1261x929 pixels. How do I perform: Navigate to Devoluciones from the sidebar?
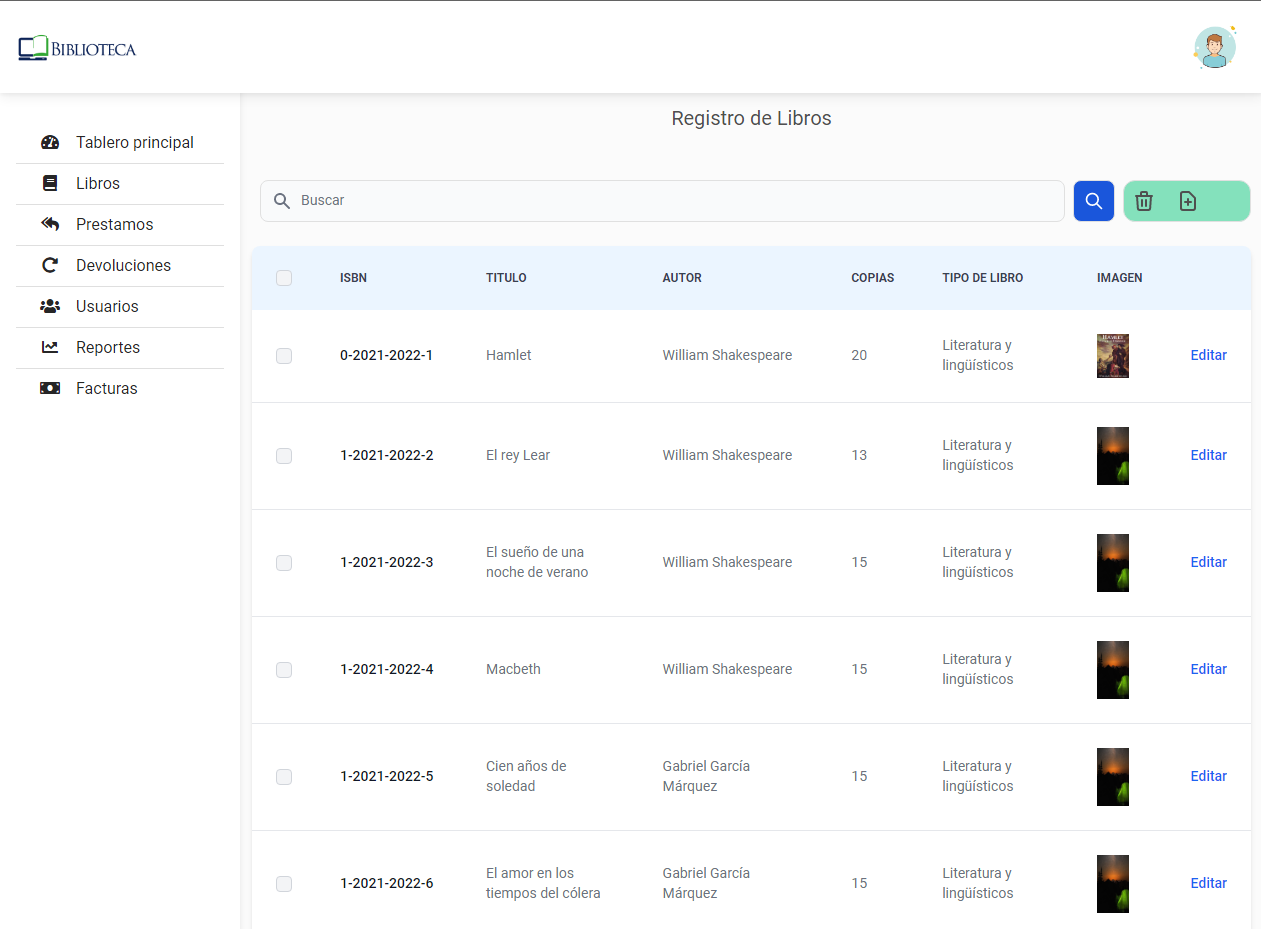point(123,265)
